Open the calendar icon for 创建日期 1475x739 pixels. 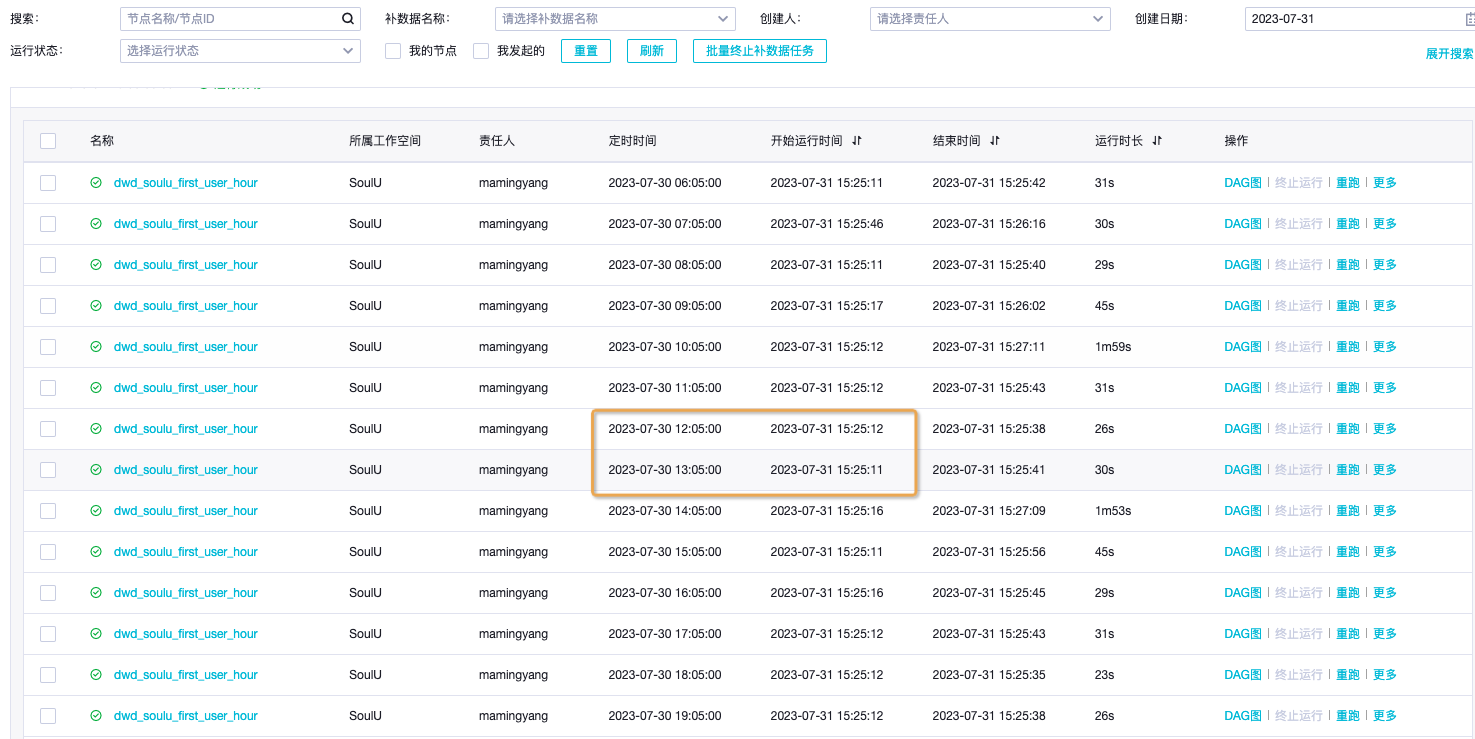tap(1470, 19)
